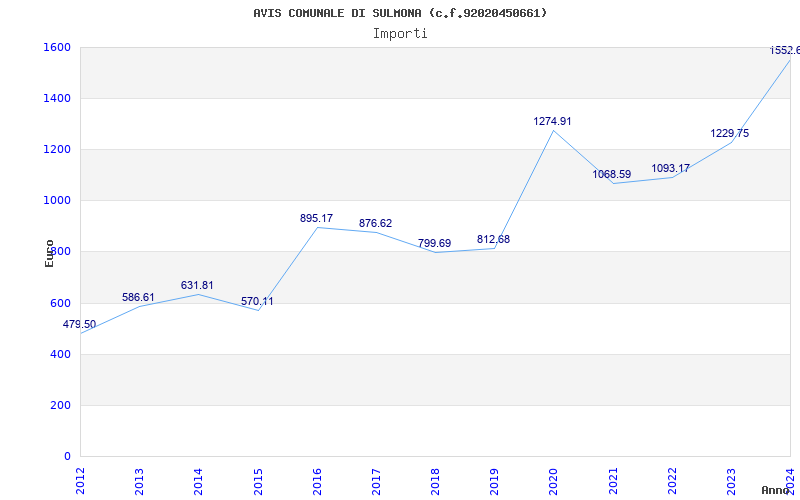Click the y-axis value 1400
Viewport: 800px width, 500px height.
pyautogui.click(x=56, y=98)
